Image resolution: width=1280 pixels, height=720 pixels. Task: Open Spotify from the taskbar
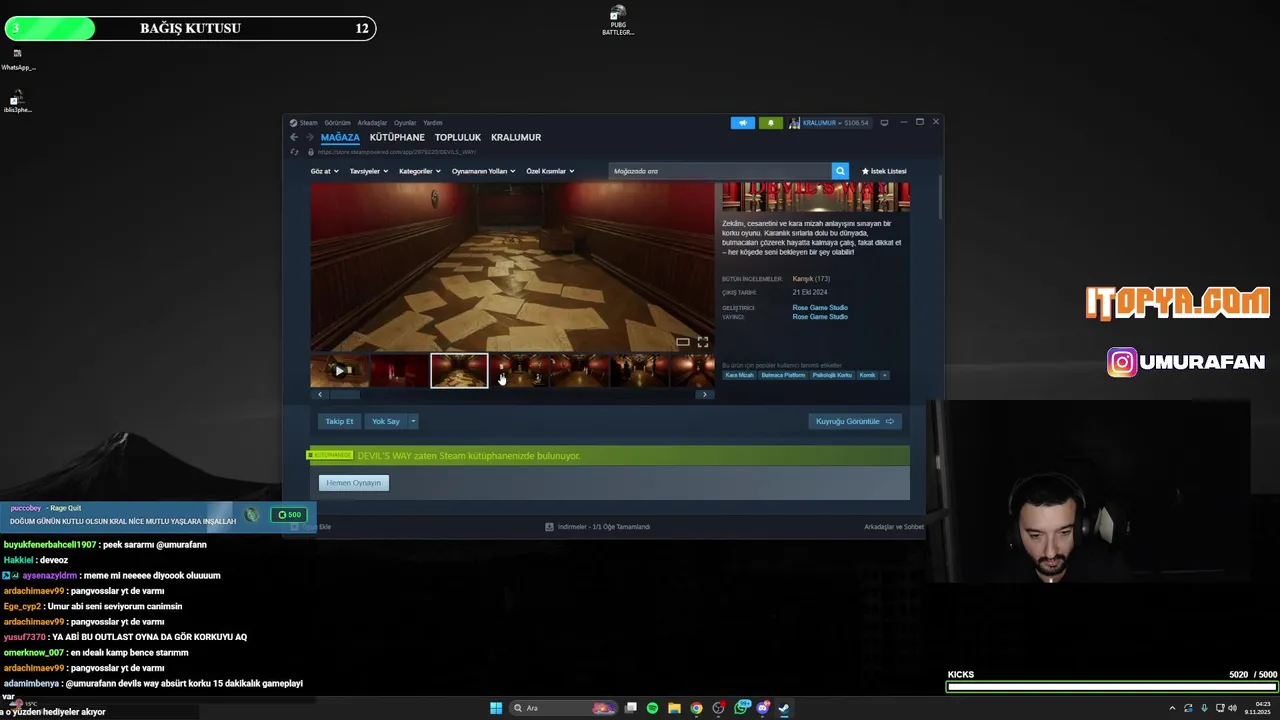point(652,708)
